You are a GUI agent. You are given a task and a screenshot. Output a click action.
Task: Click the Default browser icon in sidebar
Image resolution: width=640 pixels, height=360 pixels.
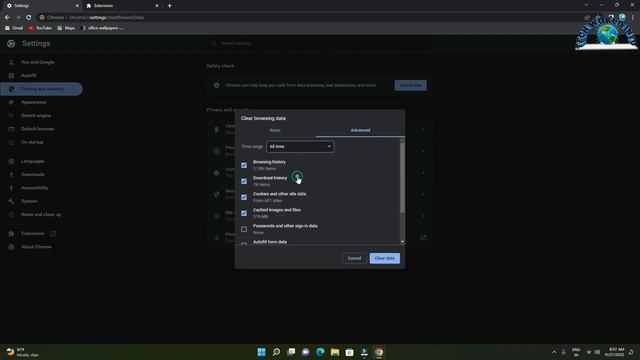click(x=11, y=129)
